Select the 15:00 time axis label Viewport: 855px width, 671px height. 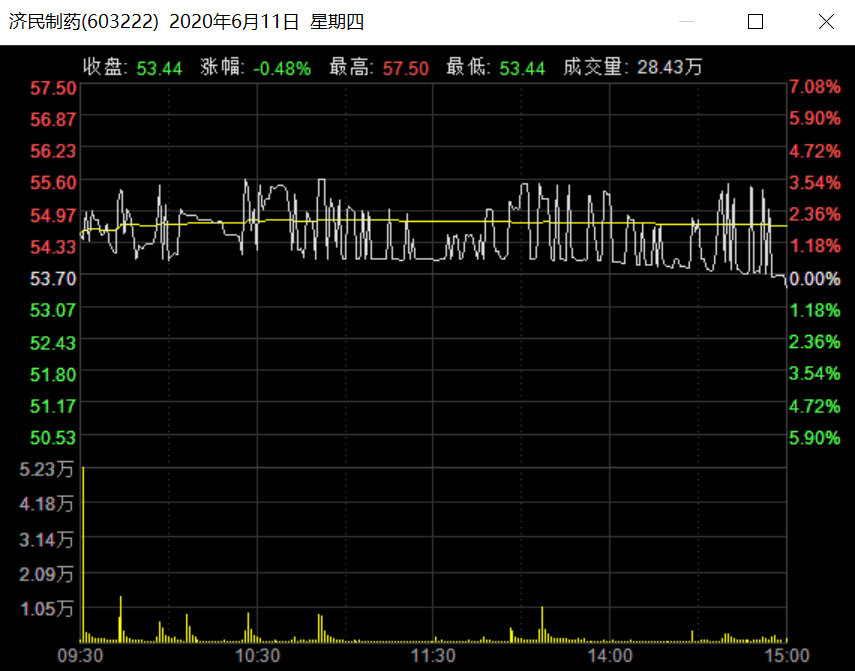click(x=786, y=656)
